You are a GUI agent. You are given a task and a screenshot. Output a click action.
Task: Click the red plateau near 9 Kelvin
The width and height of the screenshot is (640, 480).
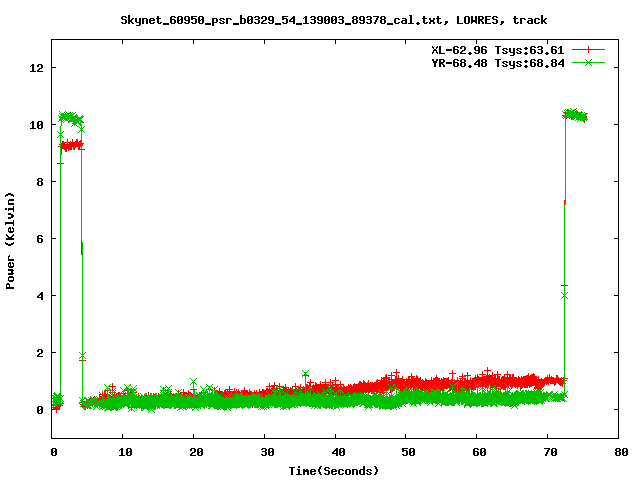pos(71,145)
